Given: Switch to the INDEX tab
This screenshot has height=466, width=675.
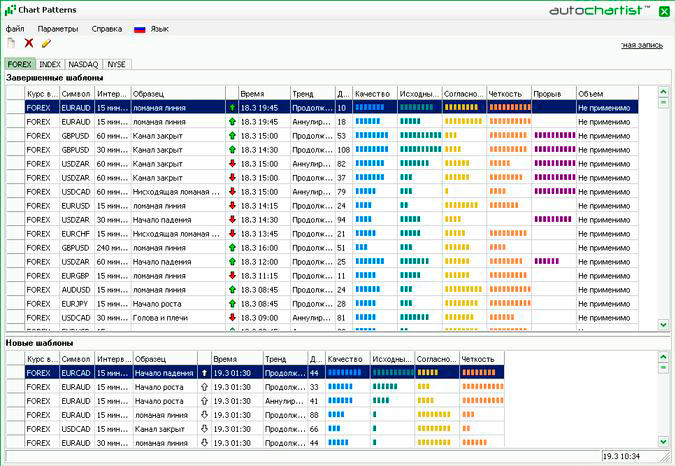Looking at the screenshot, I should pyautogui.click(x=50, y=64).
